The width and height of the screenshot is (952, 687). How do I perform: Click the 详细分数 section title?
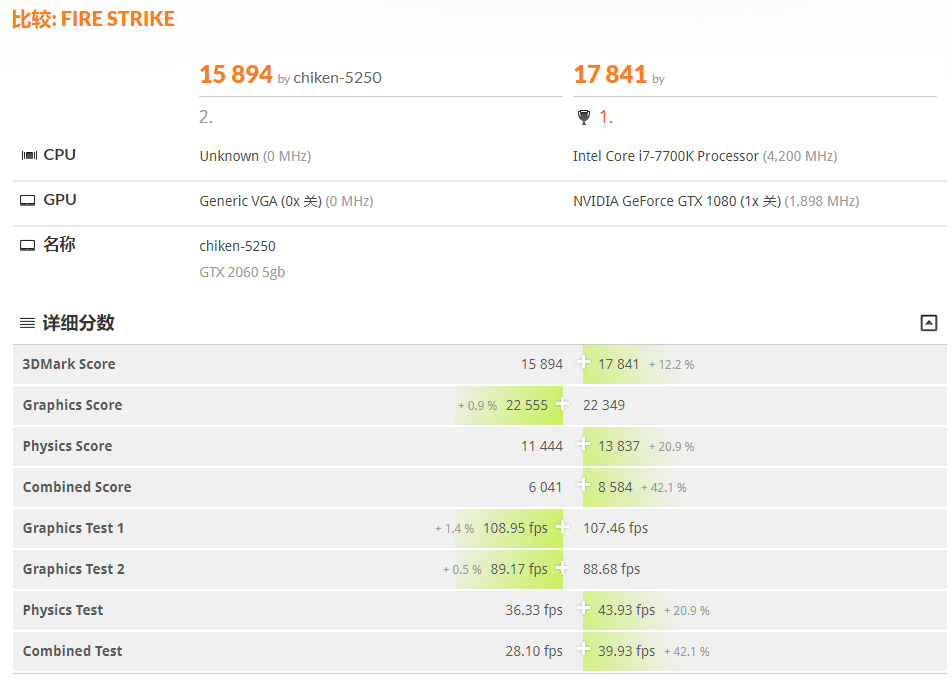click(x=78, y=323)
